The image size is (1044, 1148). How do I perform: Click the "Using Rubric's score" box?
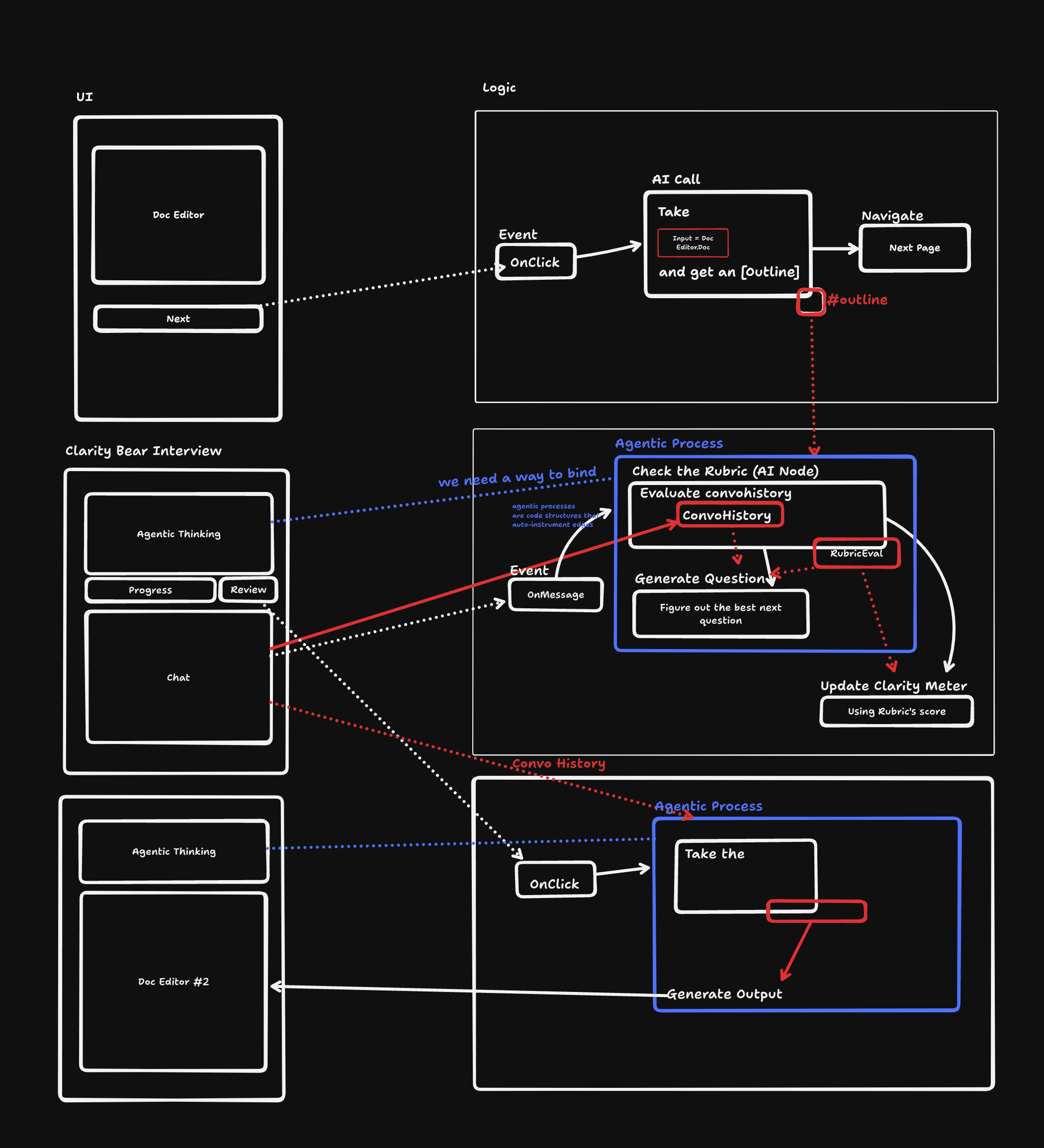click(x=896, y=711)
